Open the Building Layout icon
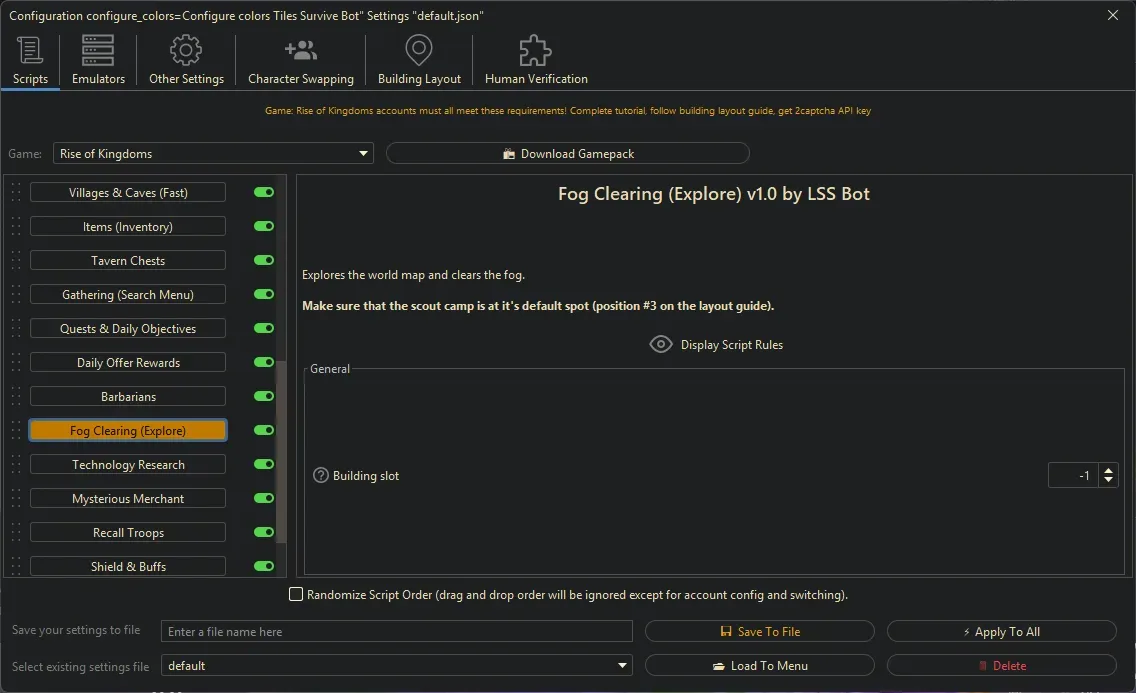The height and width of the screenshot is (693, 1136). click(418, 50)
